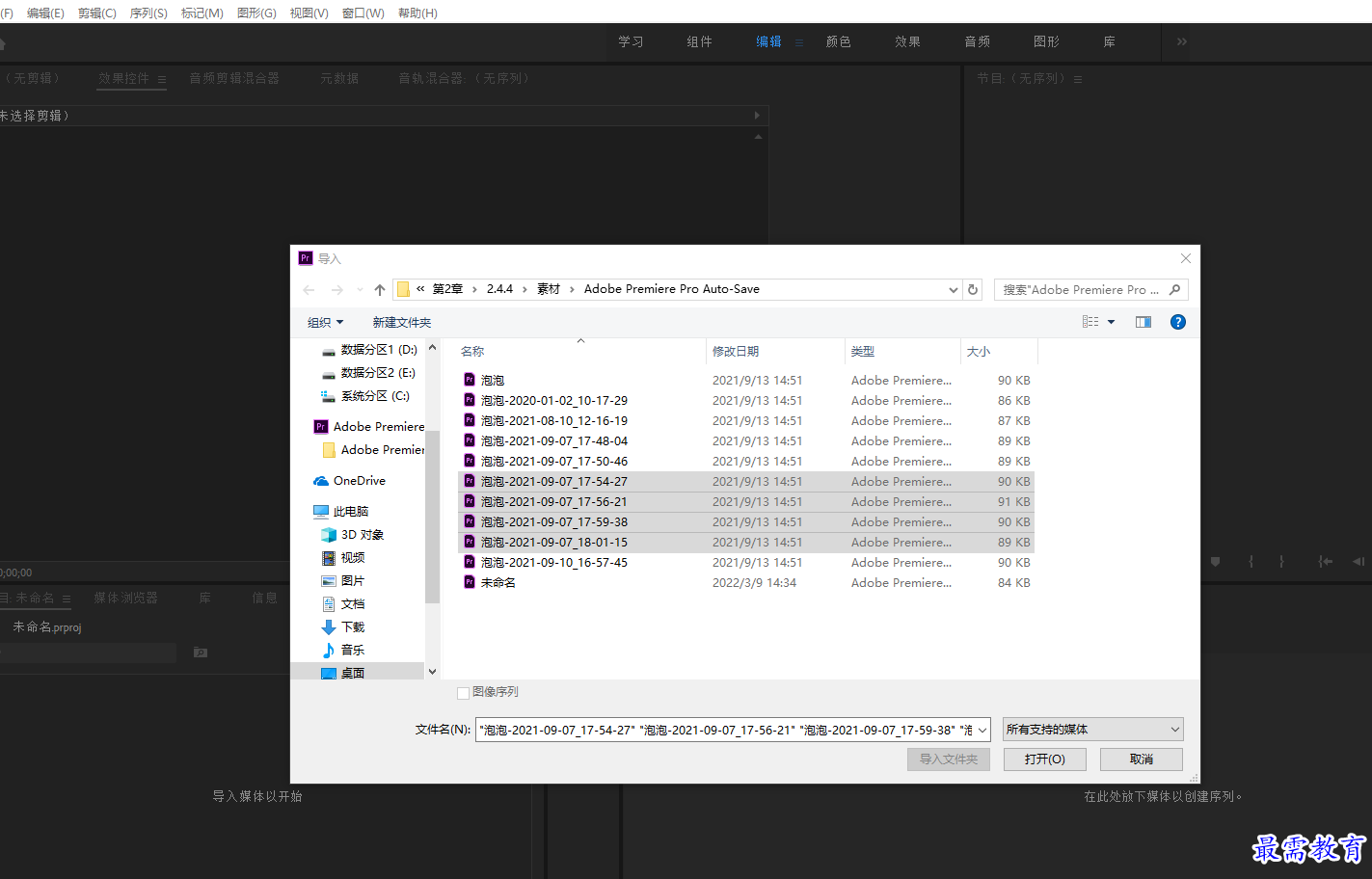Open the 媒体浏览器 panel tab
1372x879 pixels.
coord(125,598)
